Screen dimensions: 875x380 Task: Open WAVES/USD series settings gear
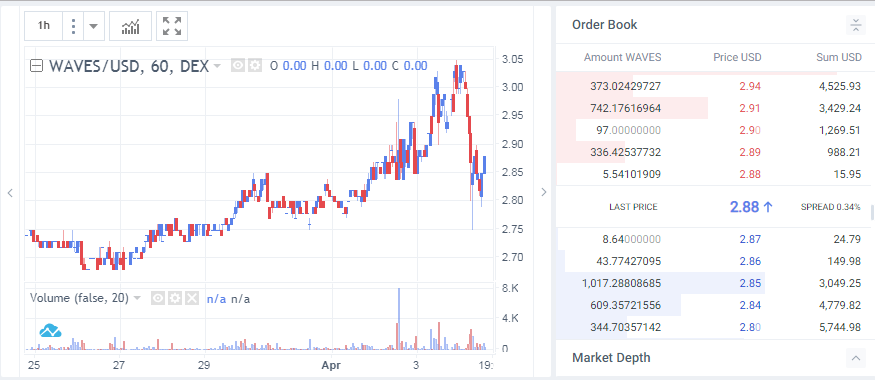(255, 66)
